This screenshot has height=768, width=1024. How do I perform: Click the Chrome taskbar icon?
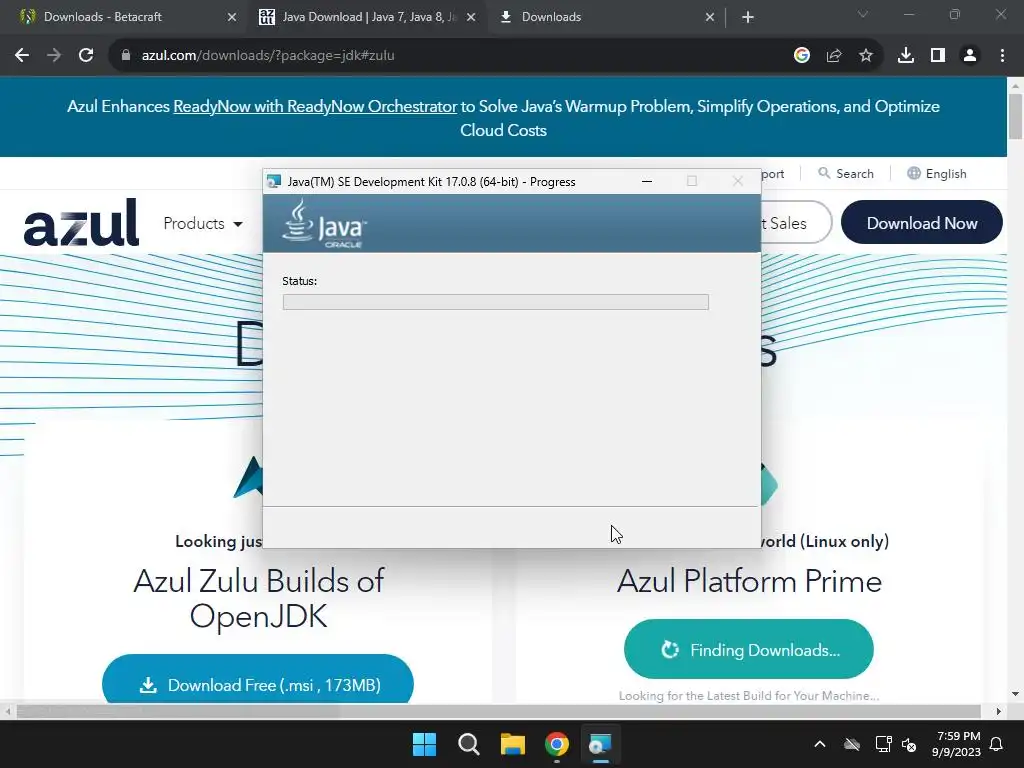point(556,744)
